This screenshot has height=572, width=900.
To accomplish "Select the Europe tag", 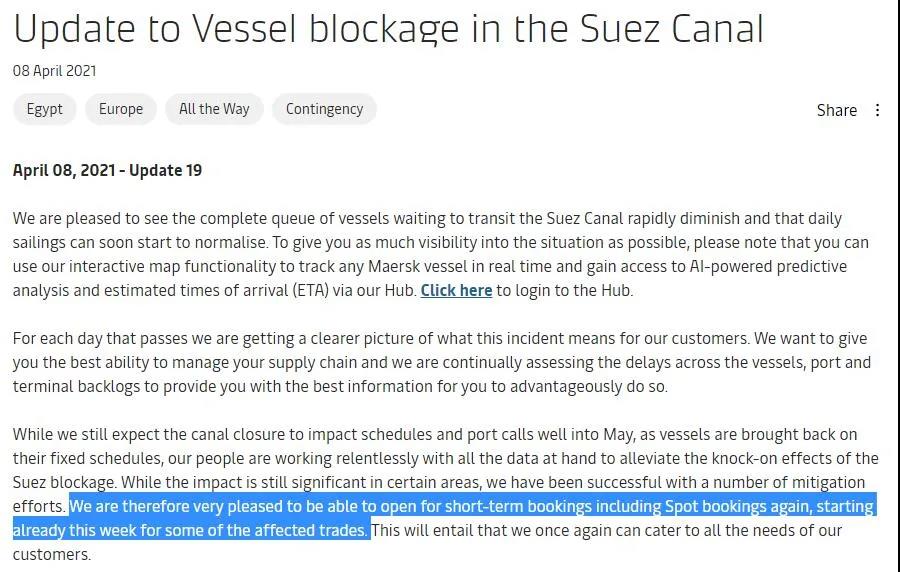I will pyautogui.click(x=121, y=109).
